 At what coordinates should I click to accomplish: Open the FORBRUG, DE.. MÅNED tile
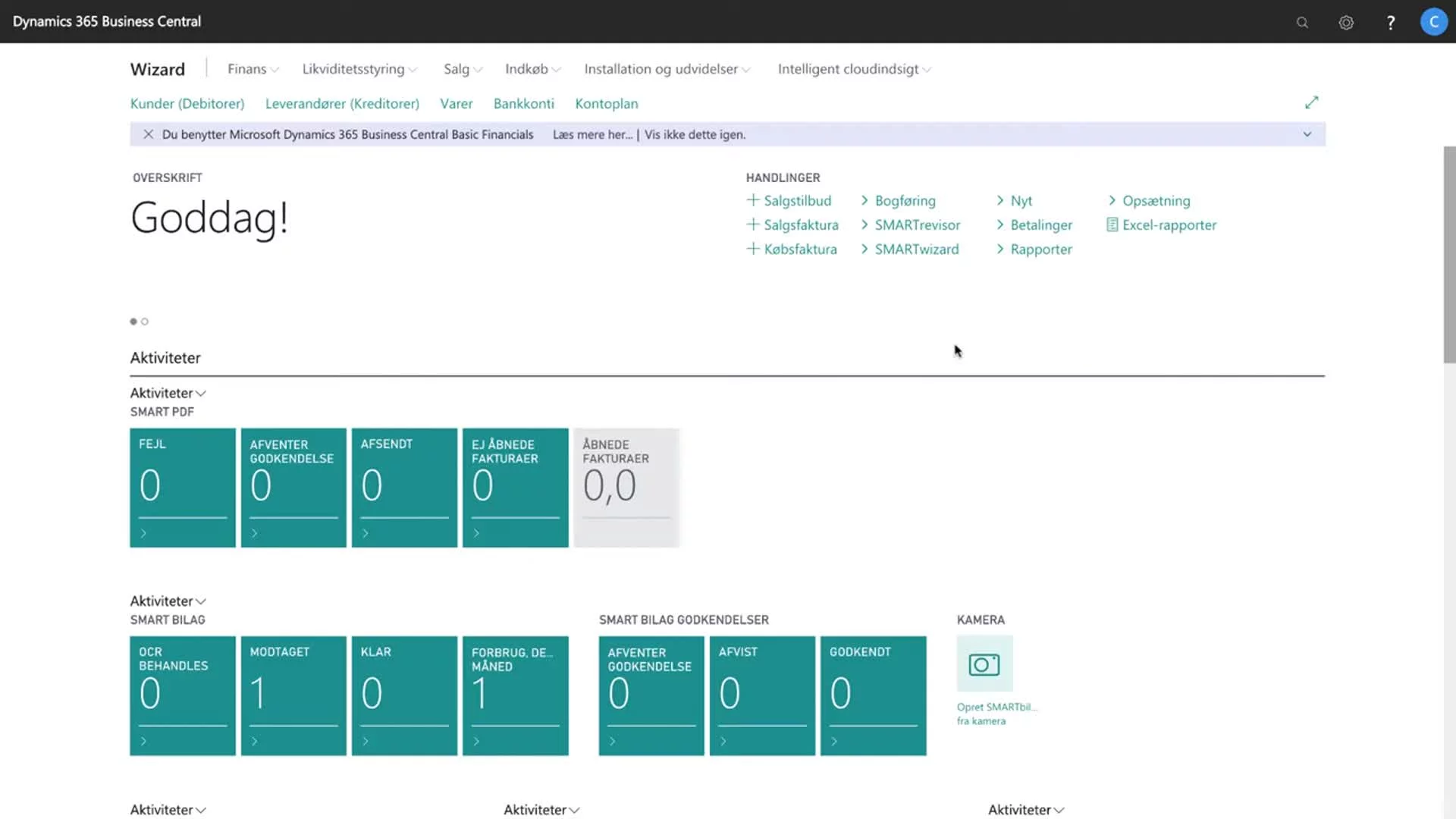tap(516, 695)
